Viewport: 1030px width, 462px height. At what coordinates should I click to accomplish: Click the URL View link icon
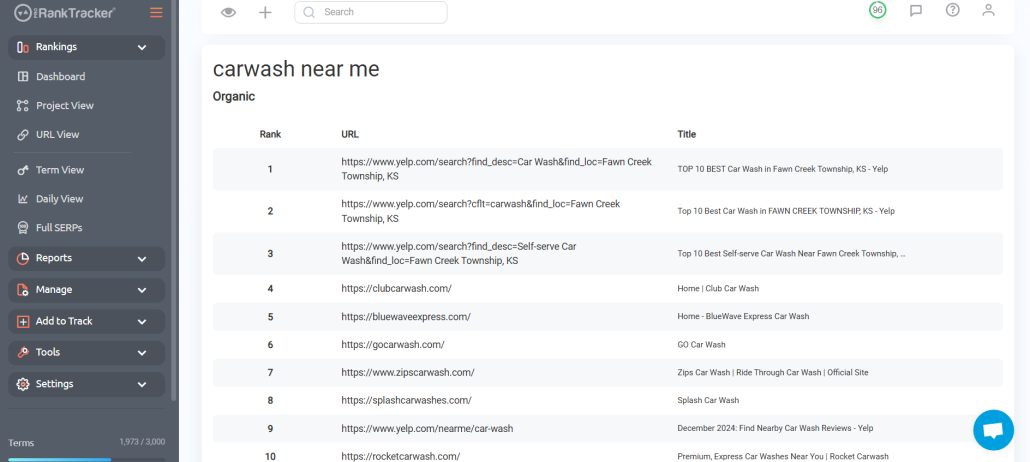pyautogui.click(x=23, y=135)
